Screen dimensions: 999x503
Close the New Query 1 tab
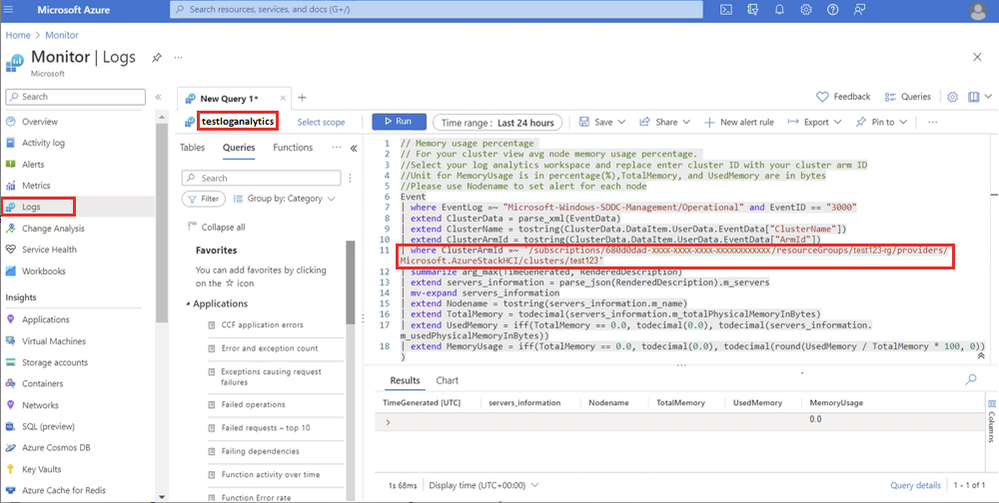pos(282,98)
